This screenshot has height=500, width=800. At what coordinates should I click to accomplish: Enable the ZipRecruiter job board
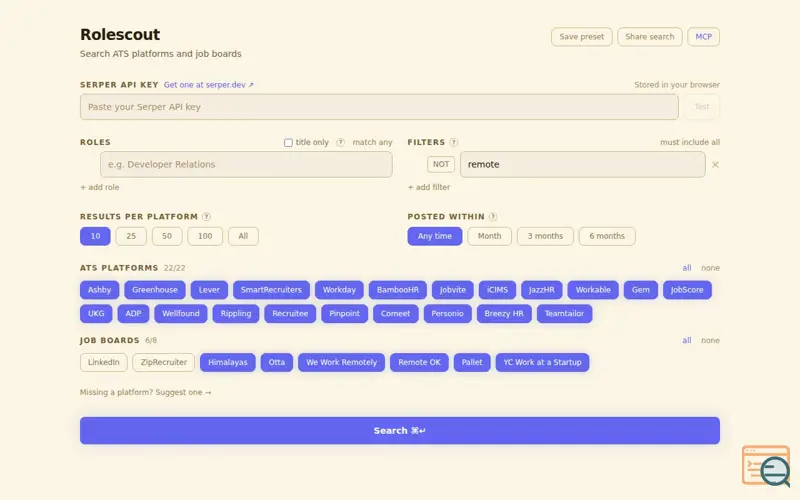tap(164, 362)
